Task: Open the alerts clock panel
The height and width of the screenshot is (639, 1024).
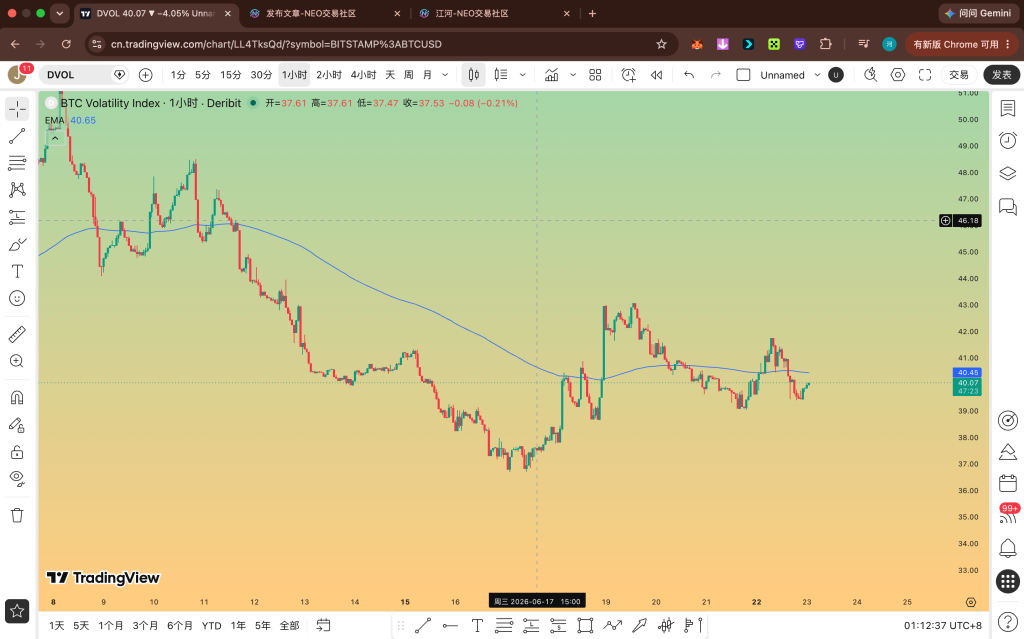Action: click(1008, 140)
